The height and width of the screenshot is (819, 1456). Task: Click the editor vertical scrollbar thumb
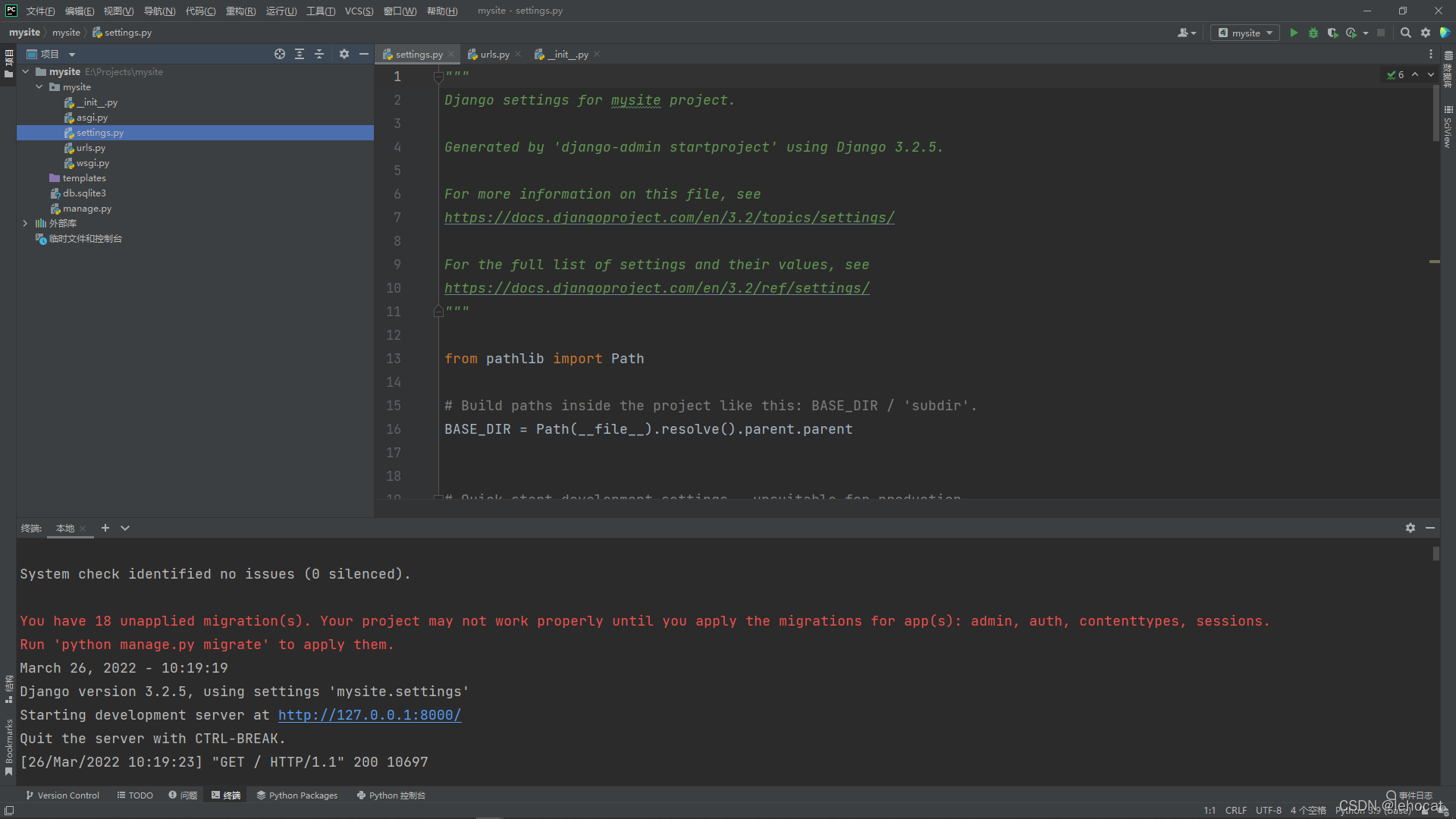coord(1436,112)
